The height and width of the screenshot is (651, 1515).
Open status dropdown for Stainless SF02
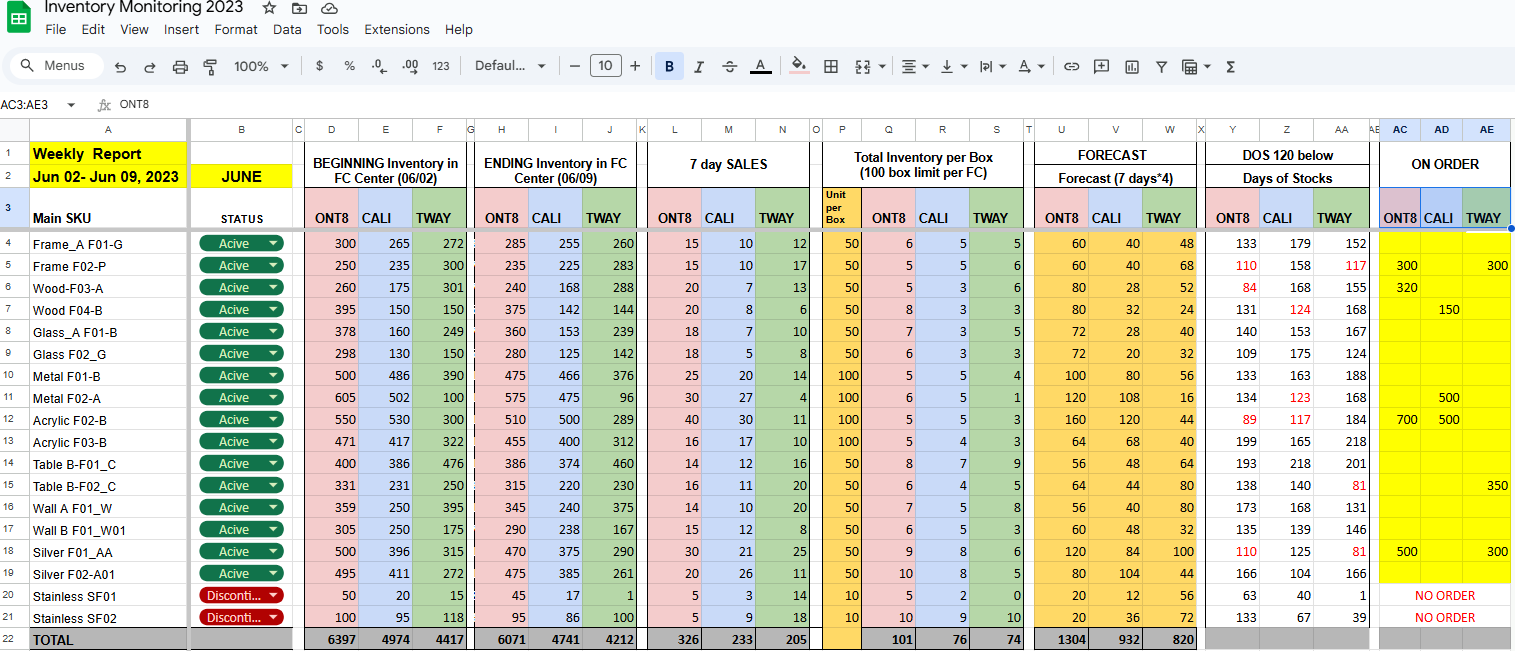[x=273, y=618]
